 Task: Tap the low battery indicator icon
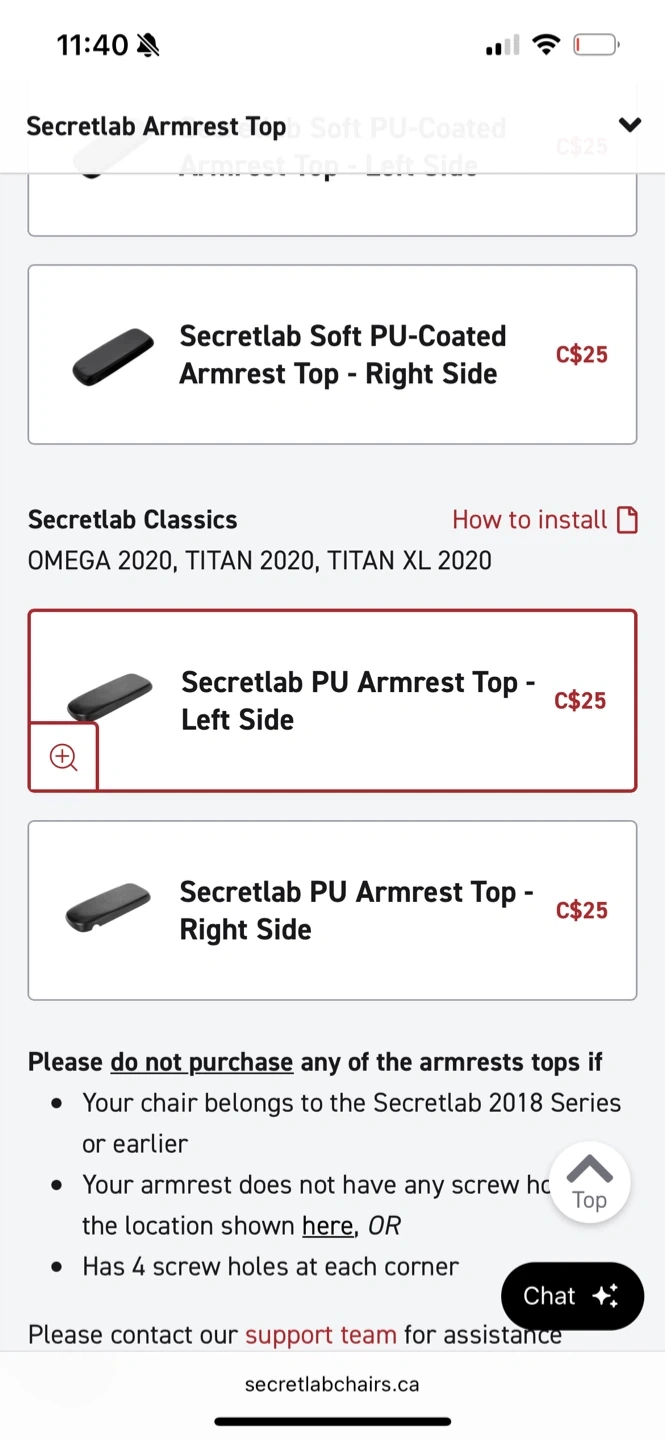tap(596, 45)
